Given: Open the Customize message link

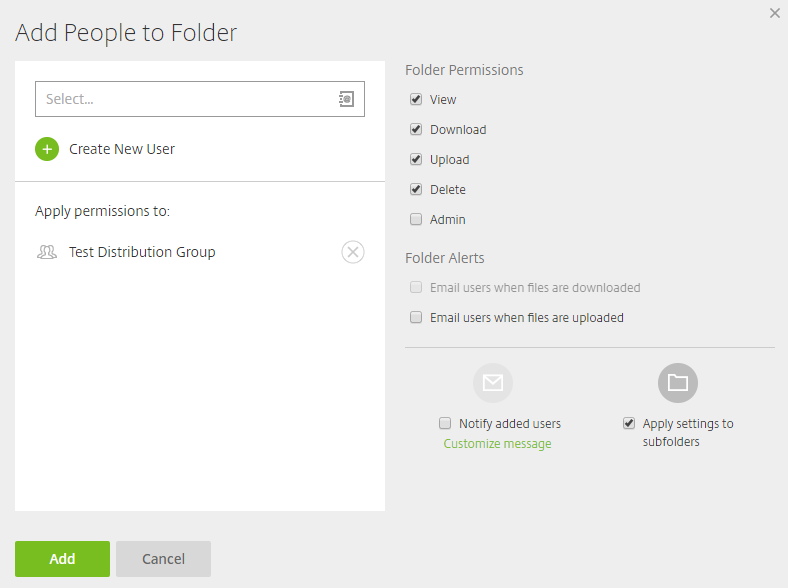Looking at the screenshot, I should point(497,444).
